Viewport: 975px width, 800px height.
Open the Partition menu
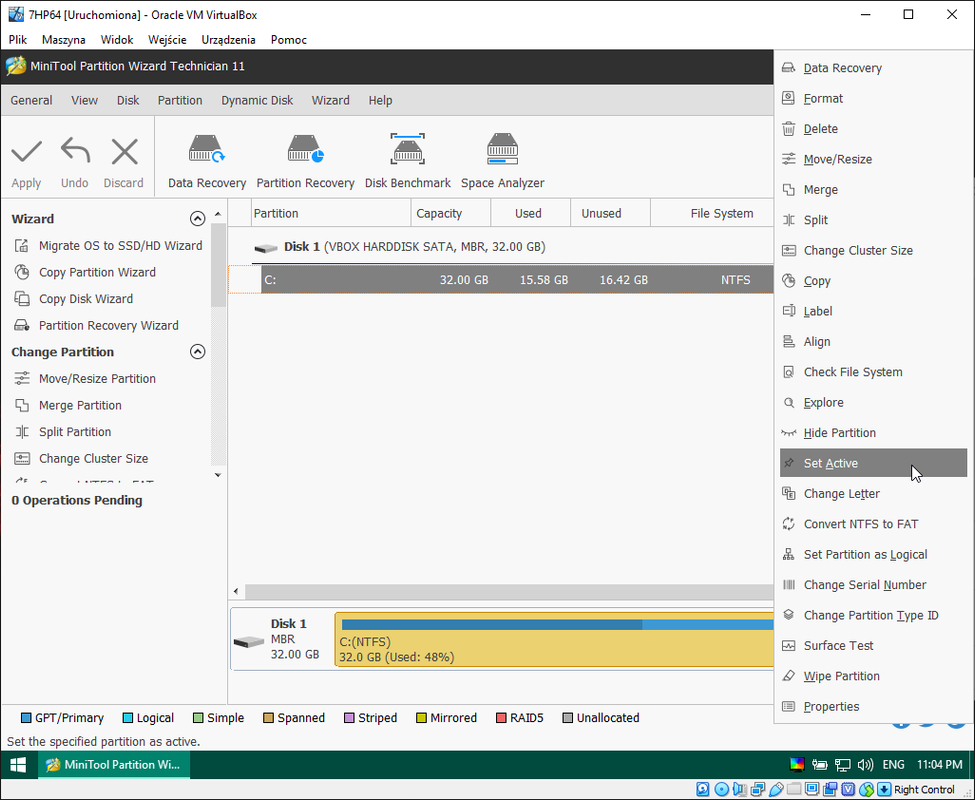[x=180, y=100]
